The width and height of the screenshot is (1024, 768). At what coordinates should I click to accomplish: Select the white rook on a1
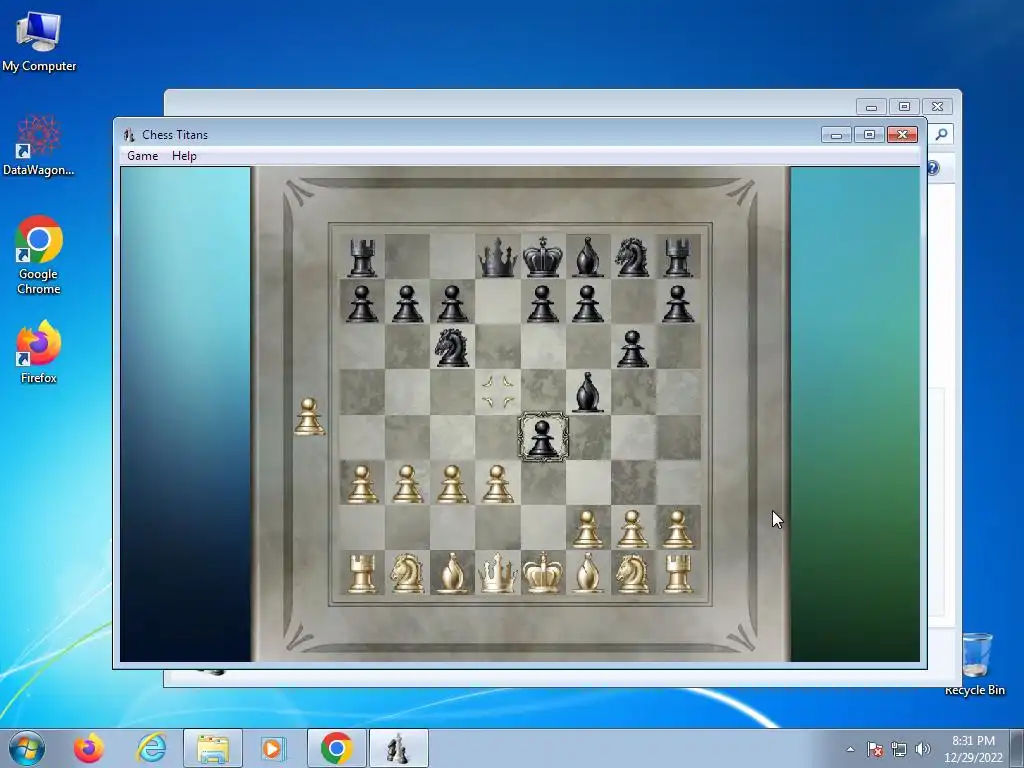click(x=362, y=573)
